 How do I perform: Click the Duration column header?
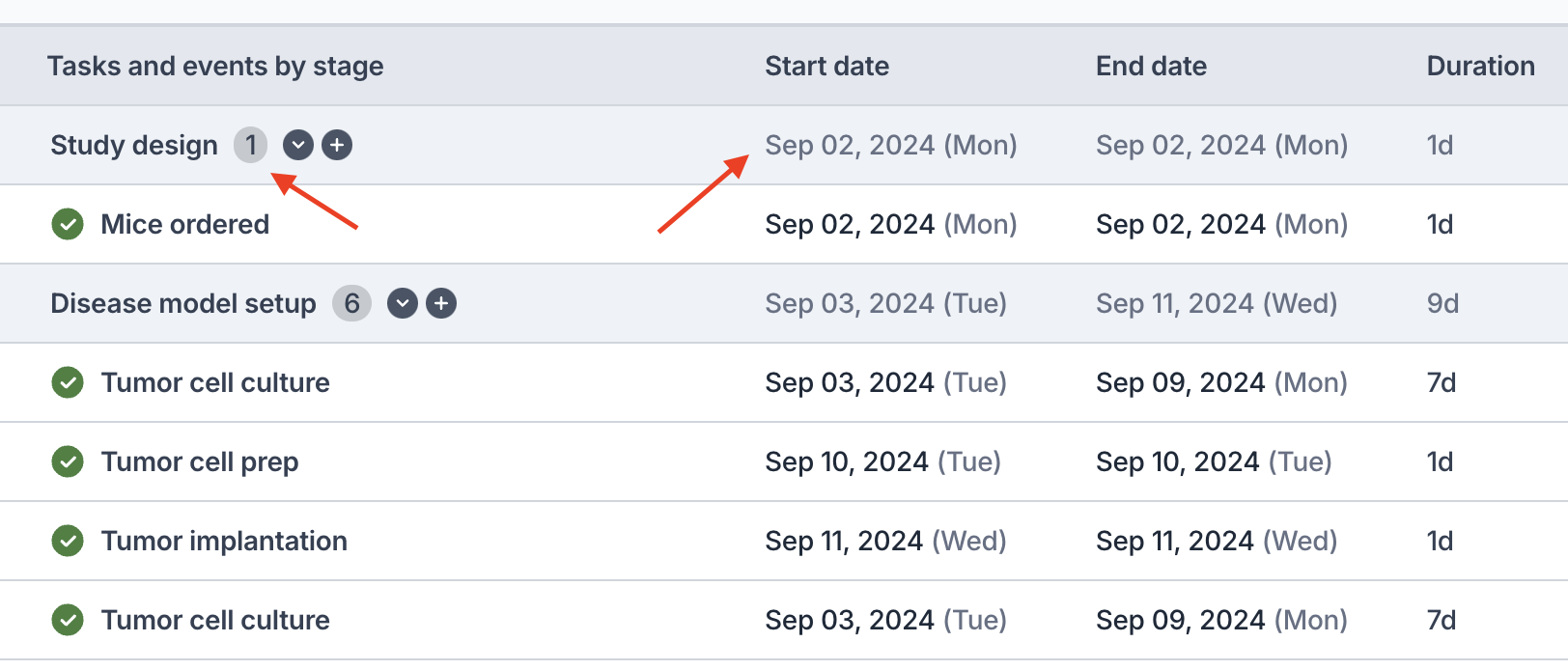click(x=1480, y=66)
